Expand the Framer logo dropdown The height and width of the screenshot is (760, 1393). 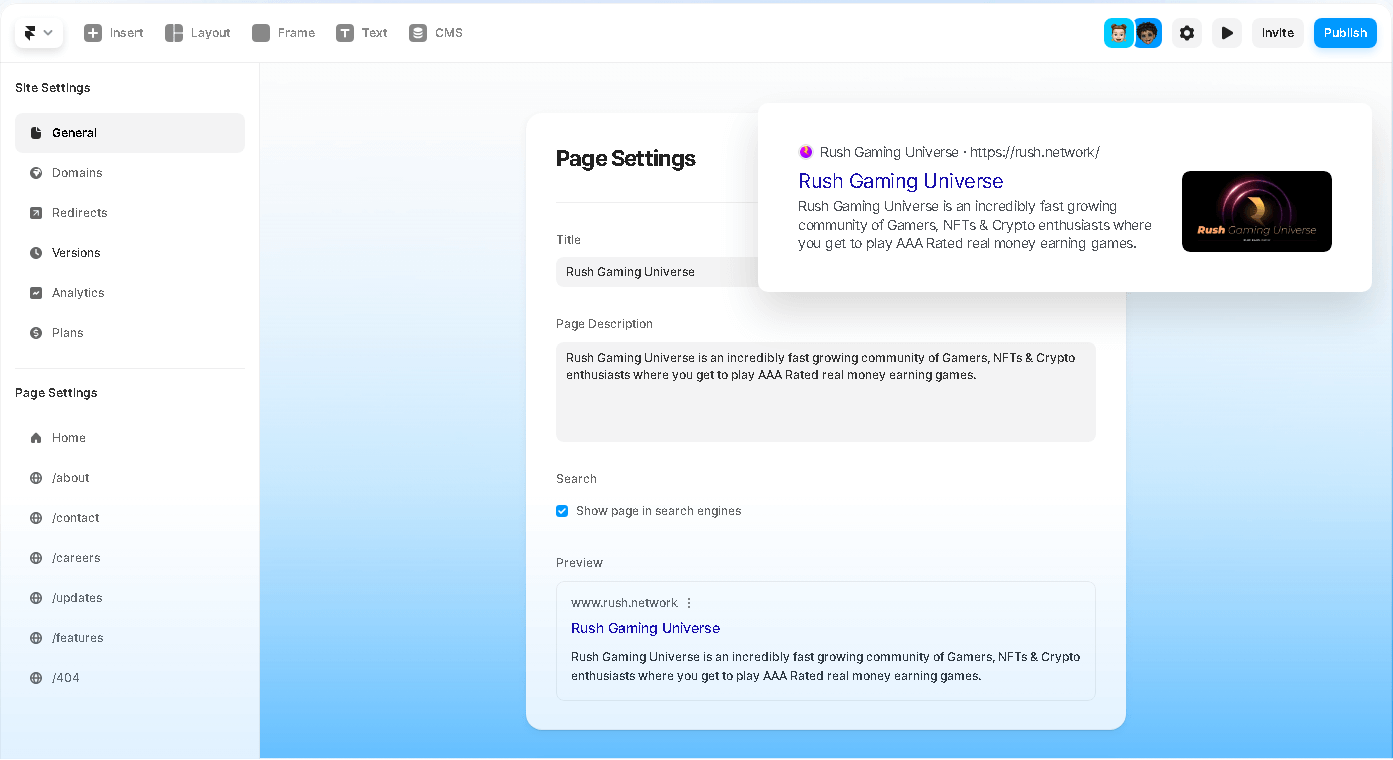tap(38, 32)
